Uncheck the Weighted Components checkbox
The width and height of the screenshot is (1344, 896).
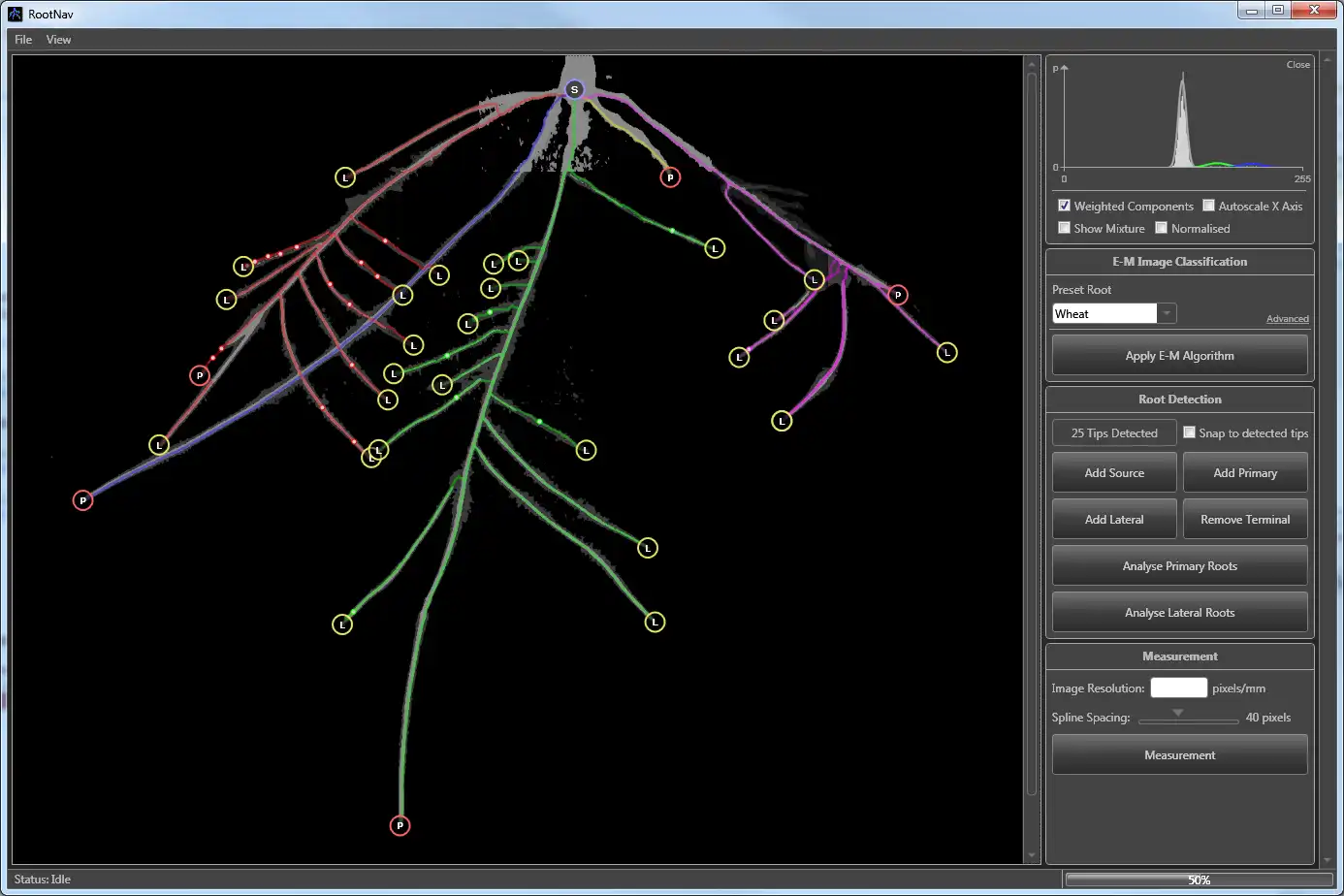pyautogui.click(x=1064, y=206)
